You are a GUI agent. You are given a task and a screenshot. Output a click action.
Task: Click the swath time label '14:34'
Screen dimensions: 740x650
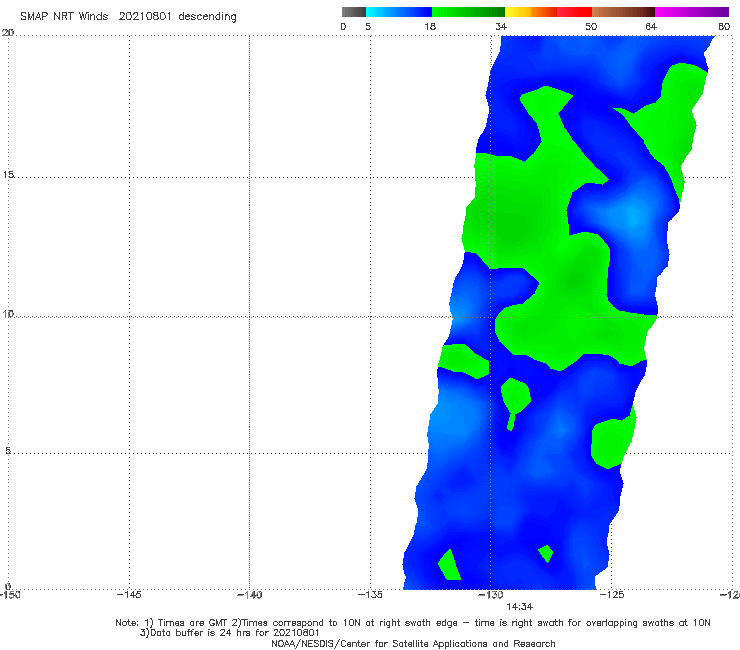[520, 607]
